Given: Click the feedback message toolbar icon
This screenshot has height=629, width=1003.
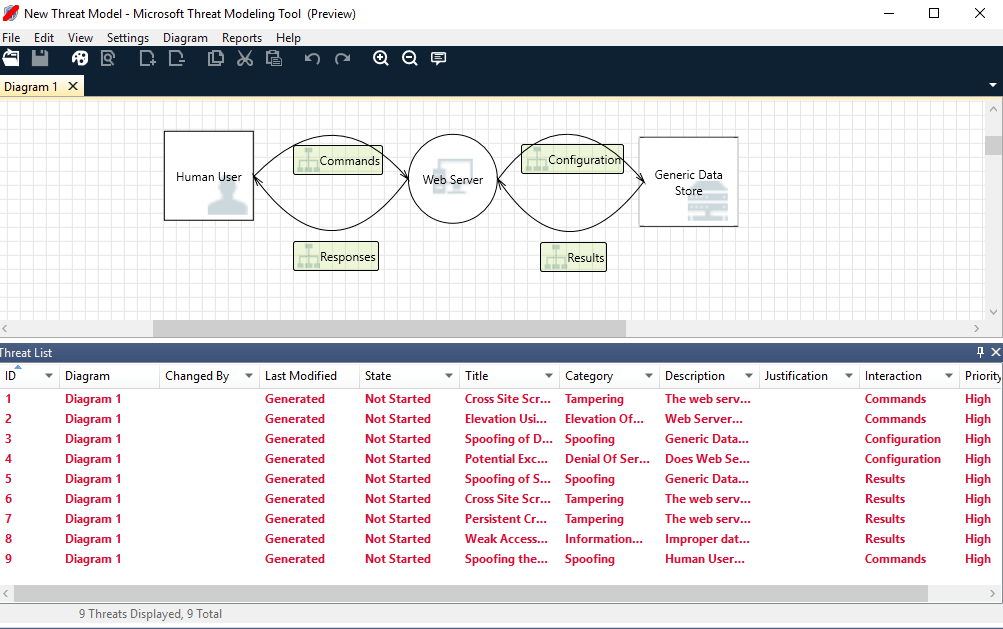Looking at the screenshot, I should [438, 58].
